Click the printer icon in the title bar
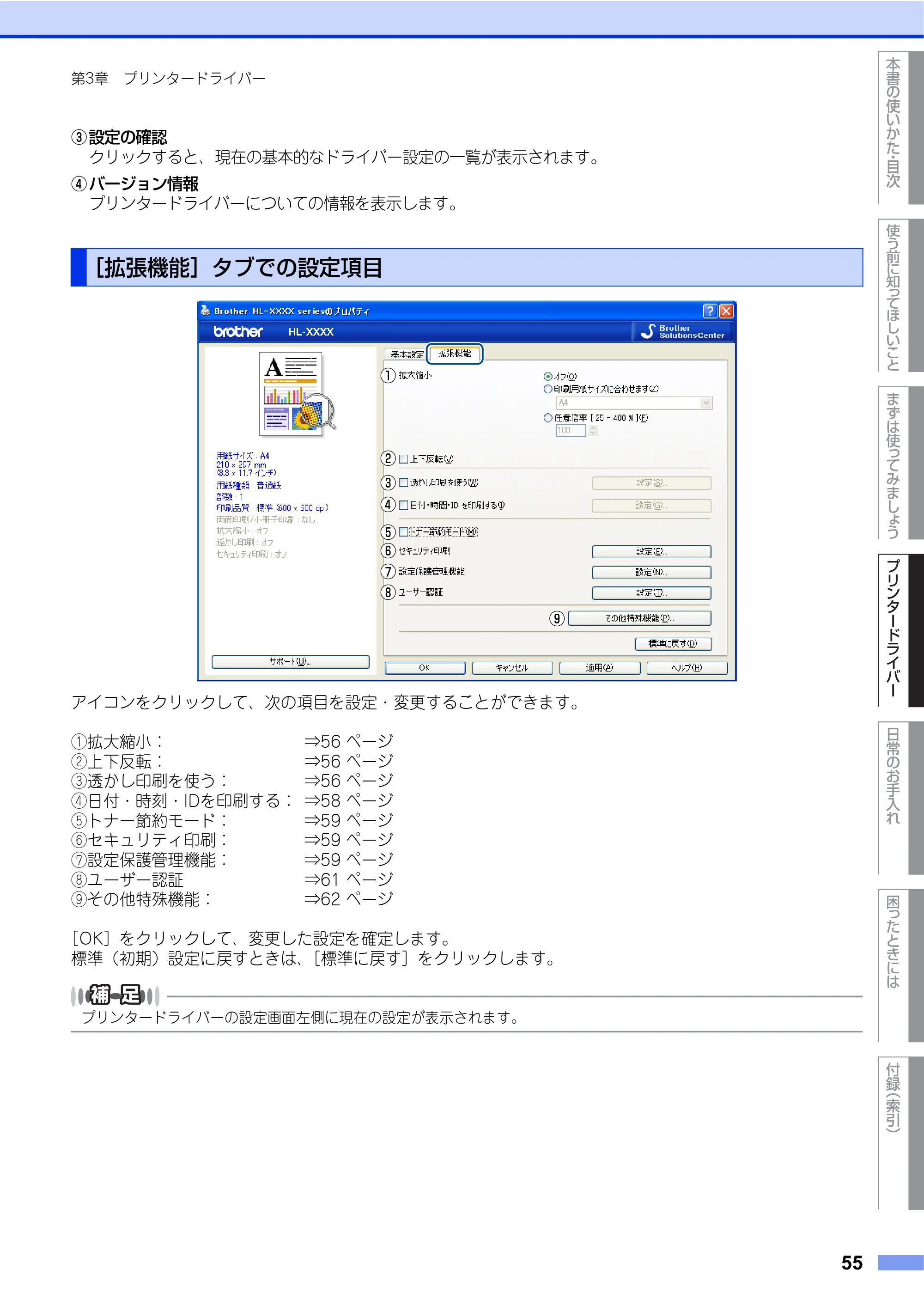This screenshot has width=924, height=1306. (x=206, y=310)
